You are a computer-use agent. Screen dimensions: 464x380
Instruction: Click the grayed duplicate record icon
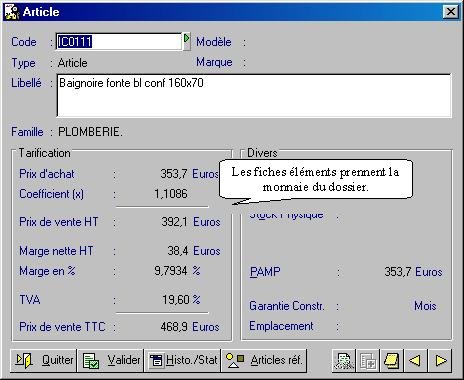pyautogui.click(x=368, y=361)
